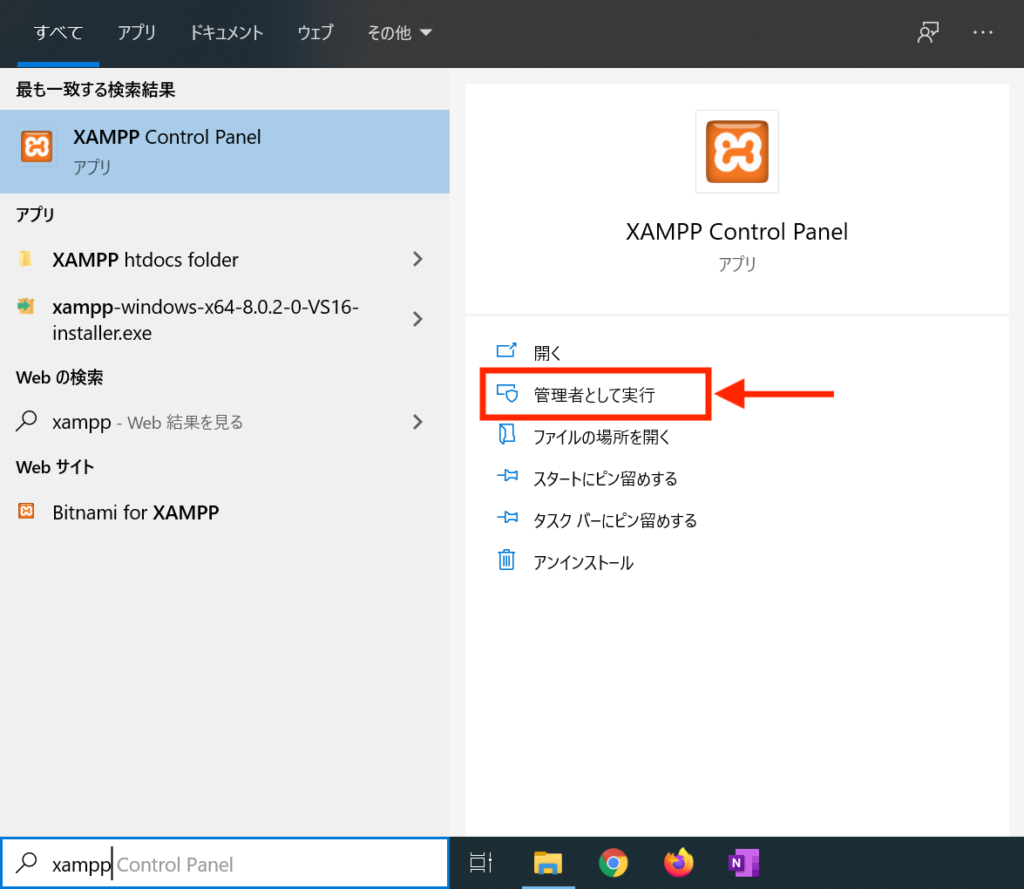
Task: Click the Bitnami for XAMPP icon
Action: tap(28, 512)
